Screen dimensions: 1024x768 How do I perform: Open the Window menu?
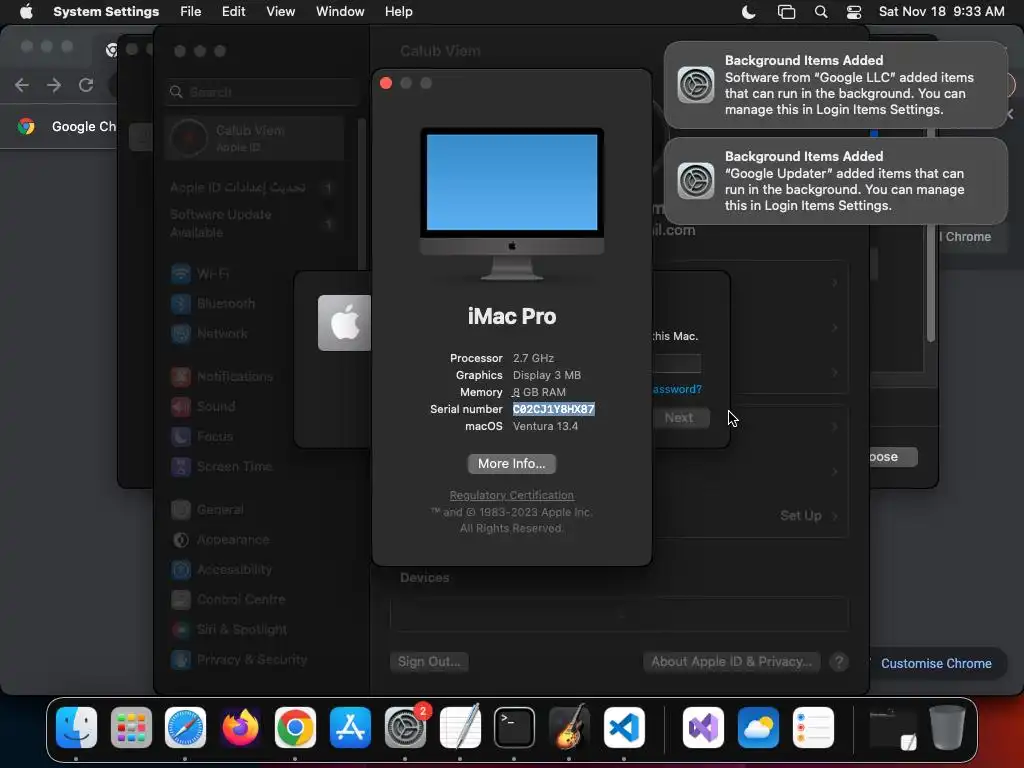point(340,12)
